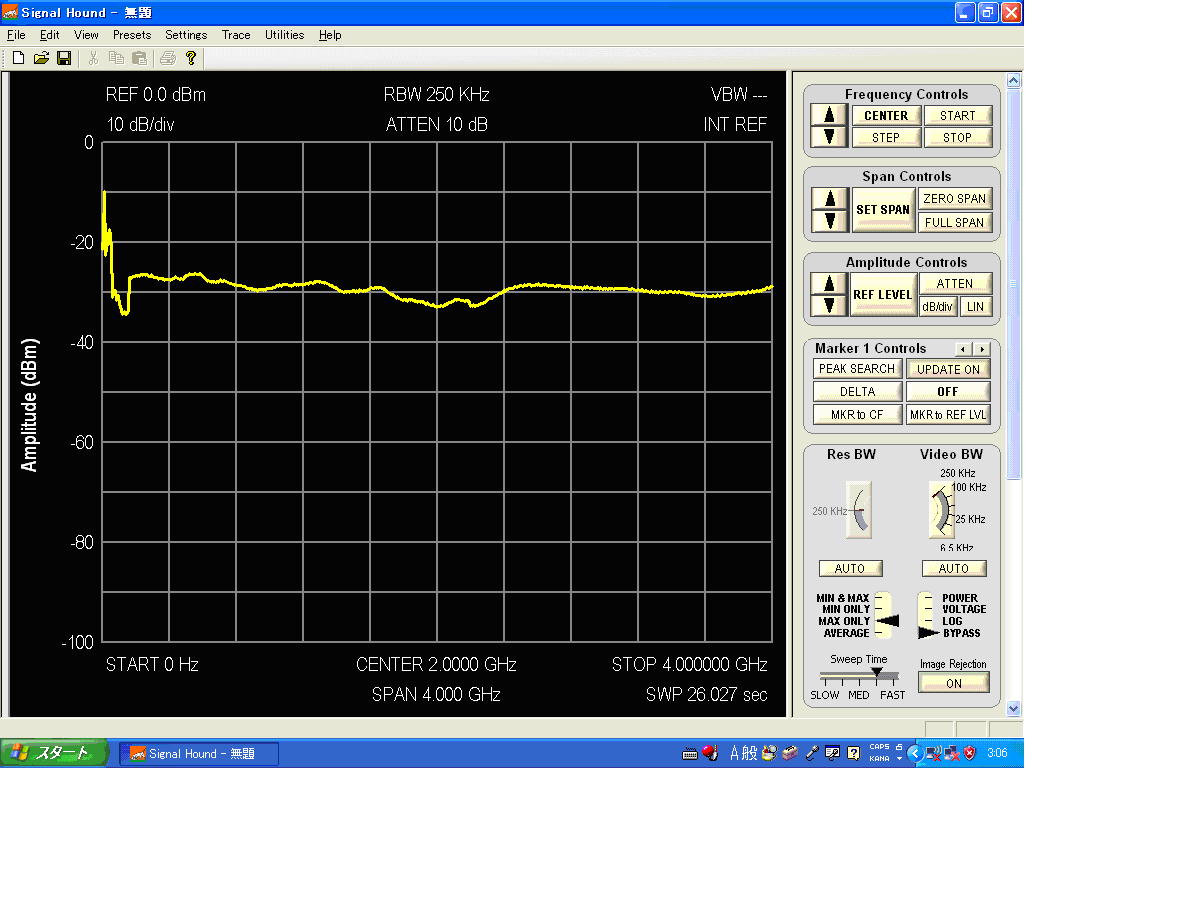Viewport: 1200px width, 900px height.
Task: Click the Signal Hound taskbar button
Action: tap(199, 754)
